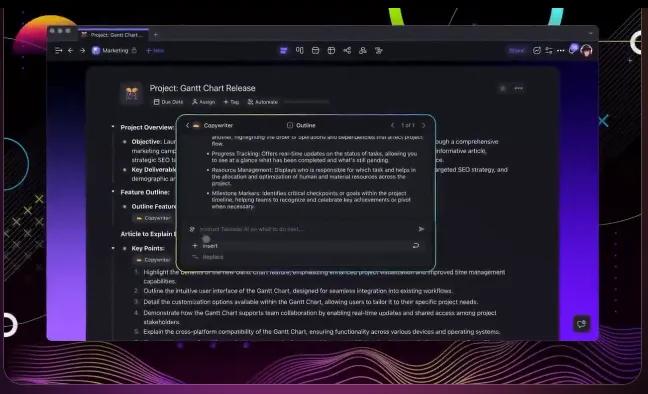Collapse the Project Overview section
This screenshot has height=394, width=648.
click(x=113, y=127)
